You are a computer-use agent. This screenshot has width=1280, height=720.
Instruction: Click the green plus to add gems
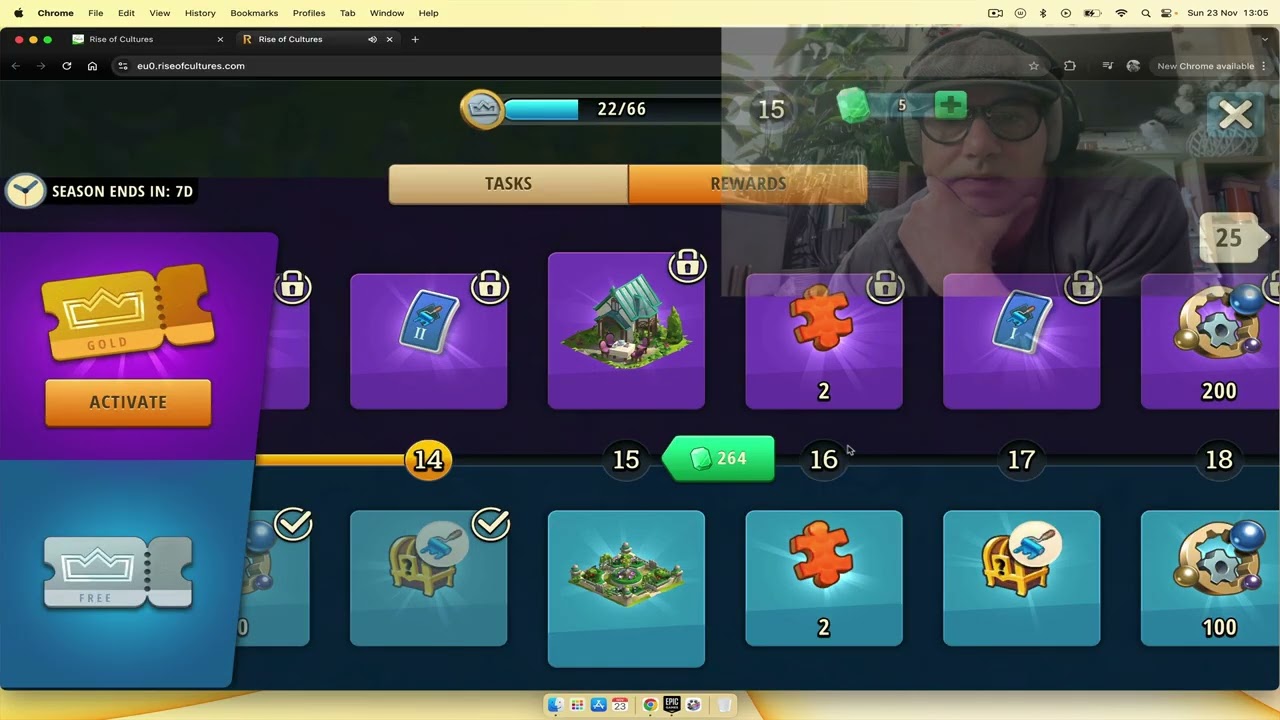click(x=950, y=105)
